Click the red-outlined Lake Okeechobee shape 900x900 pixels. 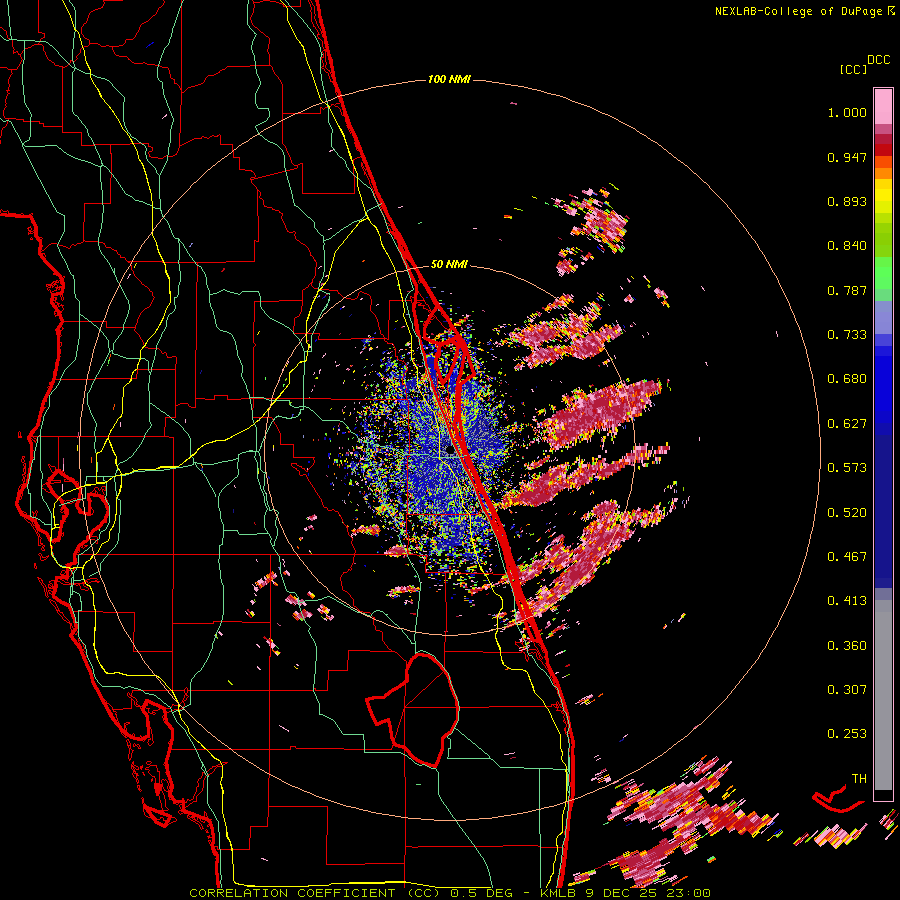point(413,711)
